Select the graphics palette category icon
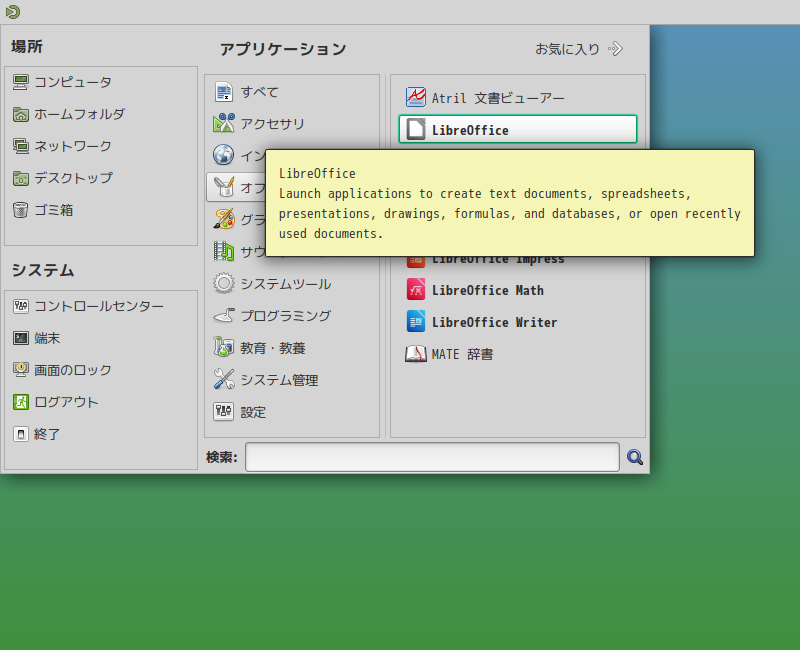This screenshot has height=650, width=800. (223, 219)
